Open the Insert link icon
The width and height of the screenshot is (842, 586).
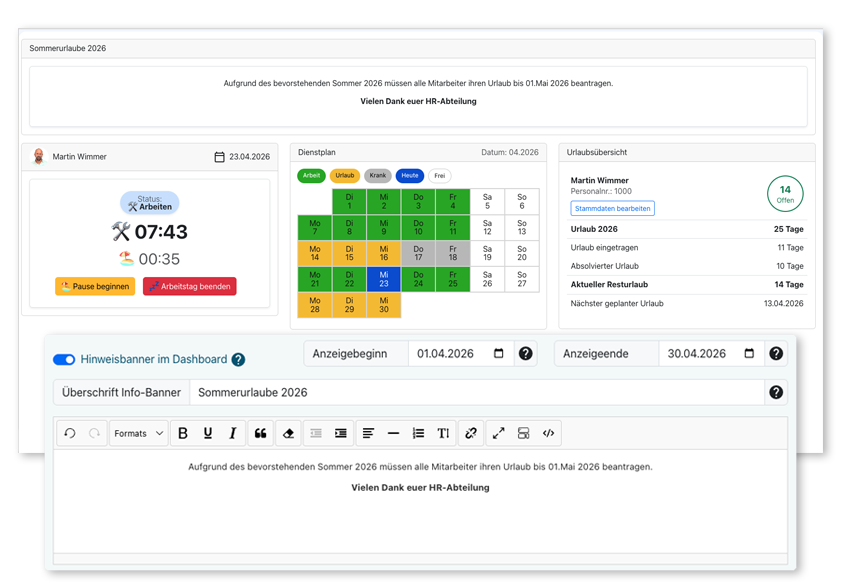pos(471,433)
